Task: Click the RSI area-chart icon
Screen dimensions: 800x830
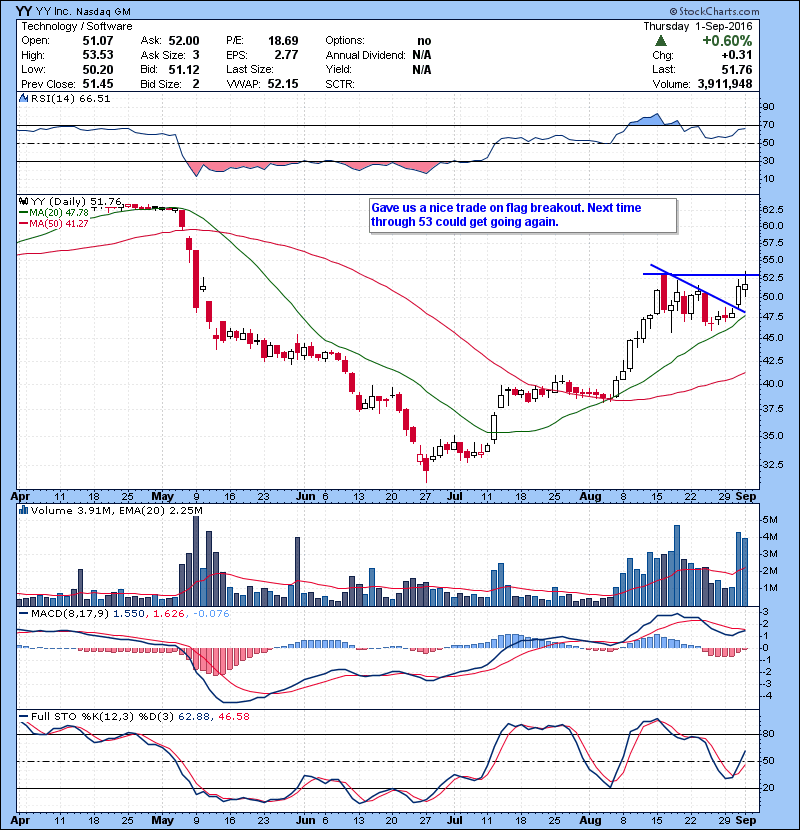Action: pos(23,98)
